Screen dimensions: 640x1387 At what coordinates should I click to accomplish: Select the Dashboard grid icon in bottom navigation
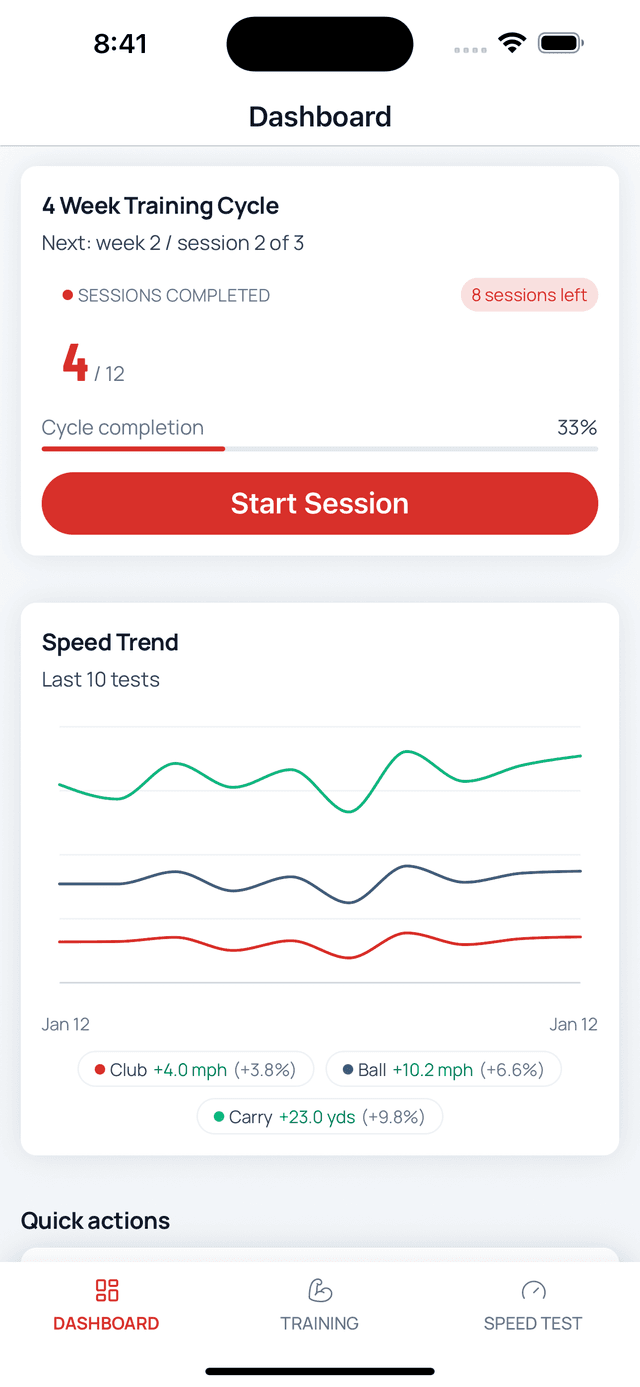106,1291
